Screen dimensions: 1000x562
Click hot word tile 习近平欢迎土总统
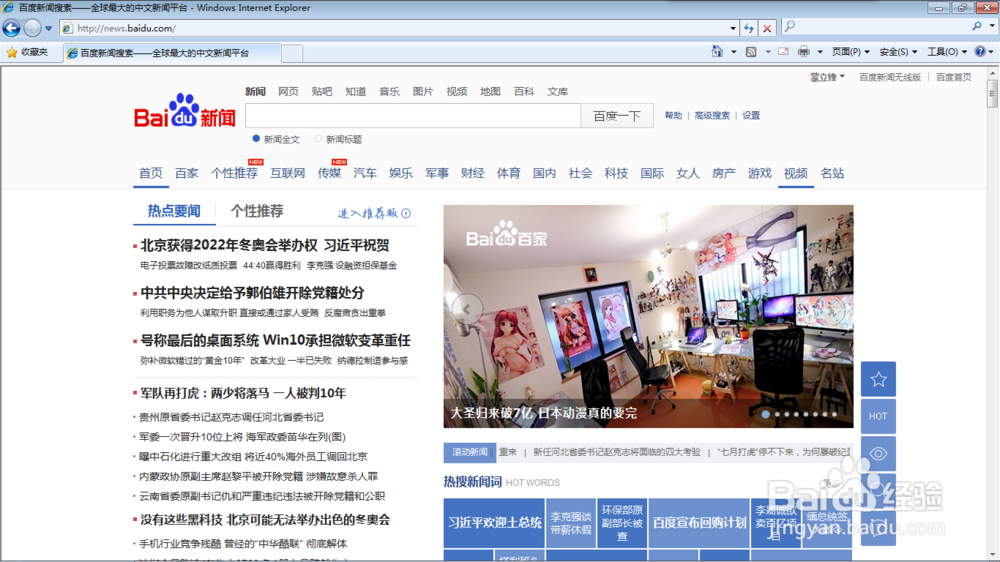[494, 522]
